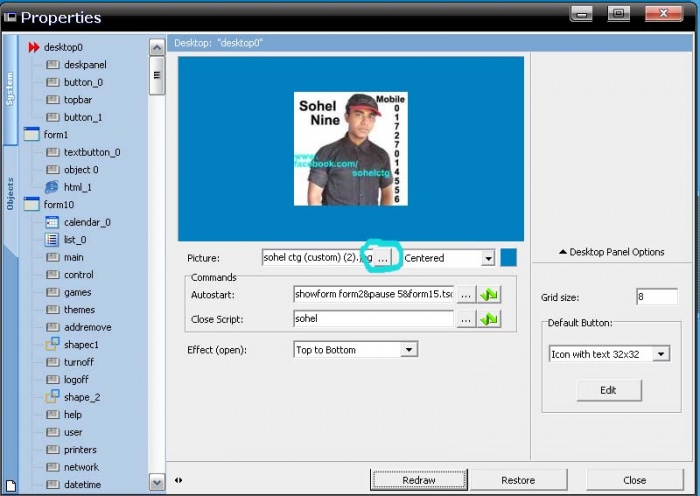The height and width of the screenshot is (496, 700).
Task: Click the tree scrollbar thumb
Action: 157,75
